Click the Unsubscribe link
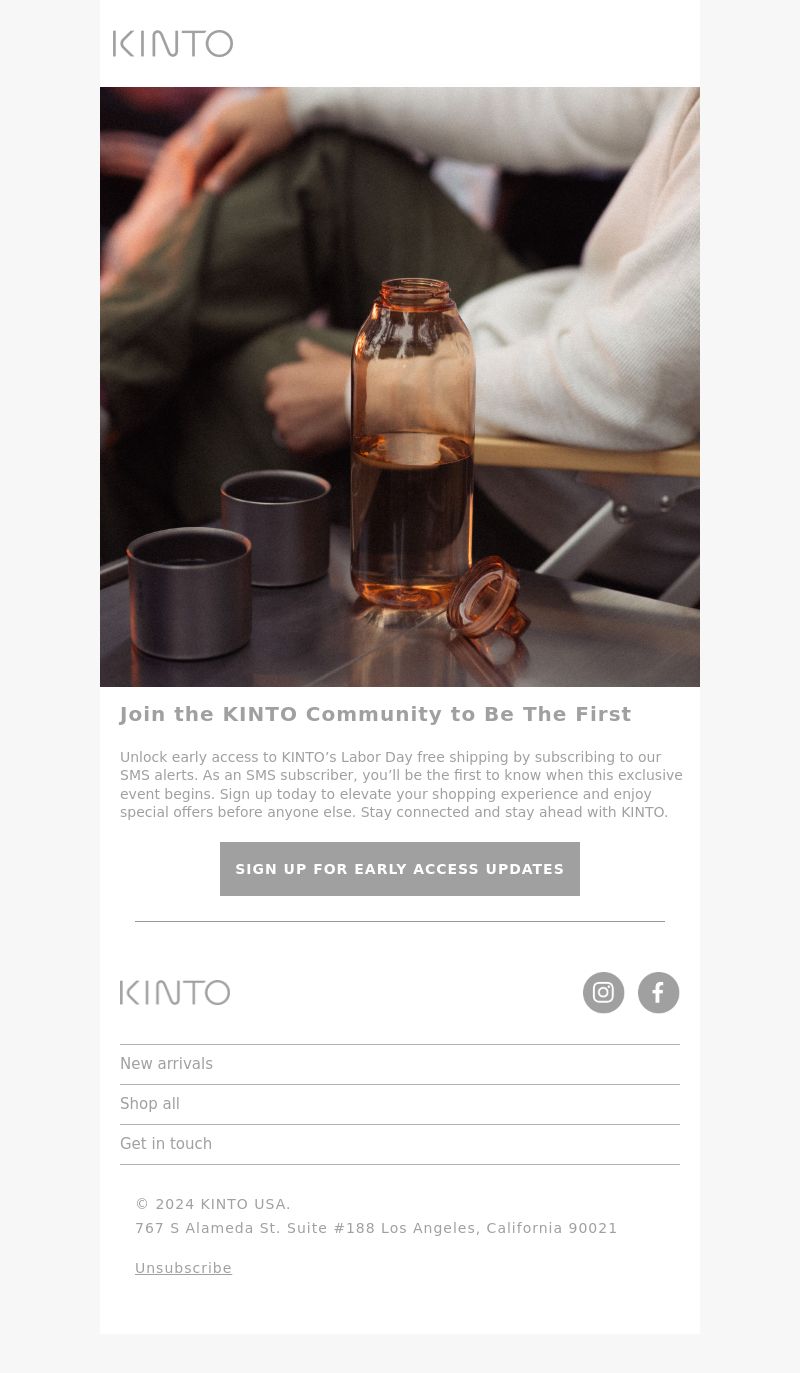The image size is (800, 1373). [183, 1268]
